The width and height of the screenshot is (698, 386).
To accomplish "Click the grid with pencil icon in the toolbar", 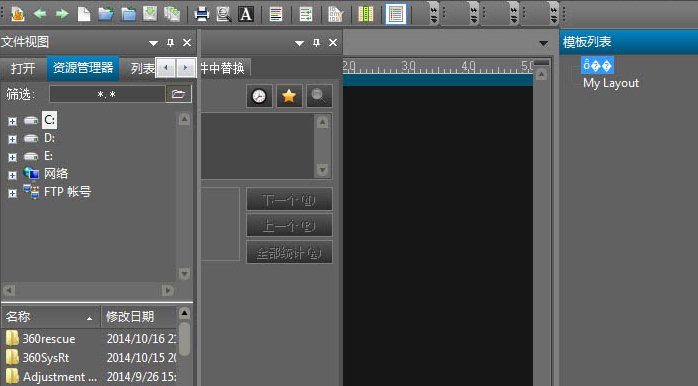I will 336,14.
